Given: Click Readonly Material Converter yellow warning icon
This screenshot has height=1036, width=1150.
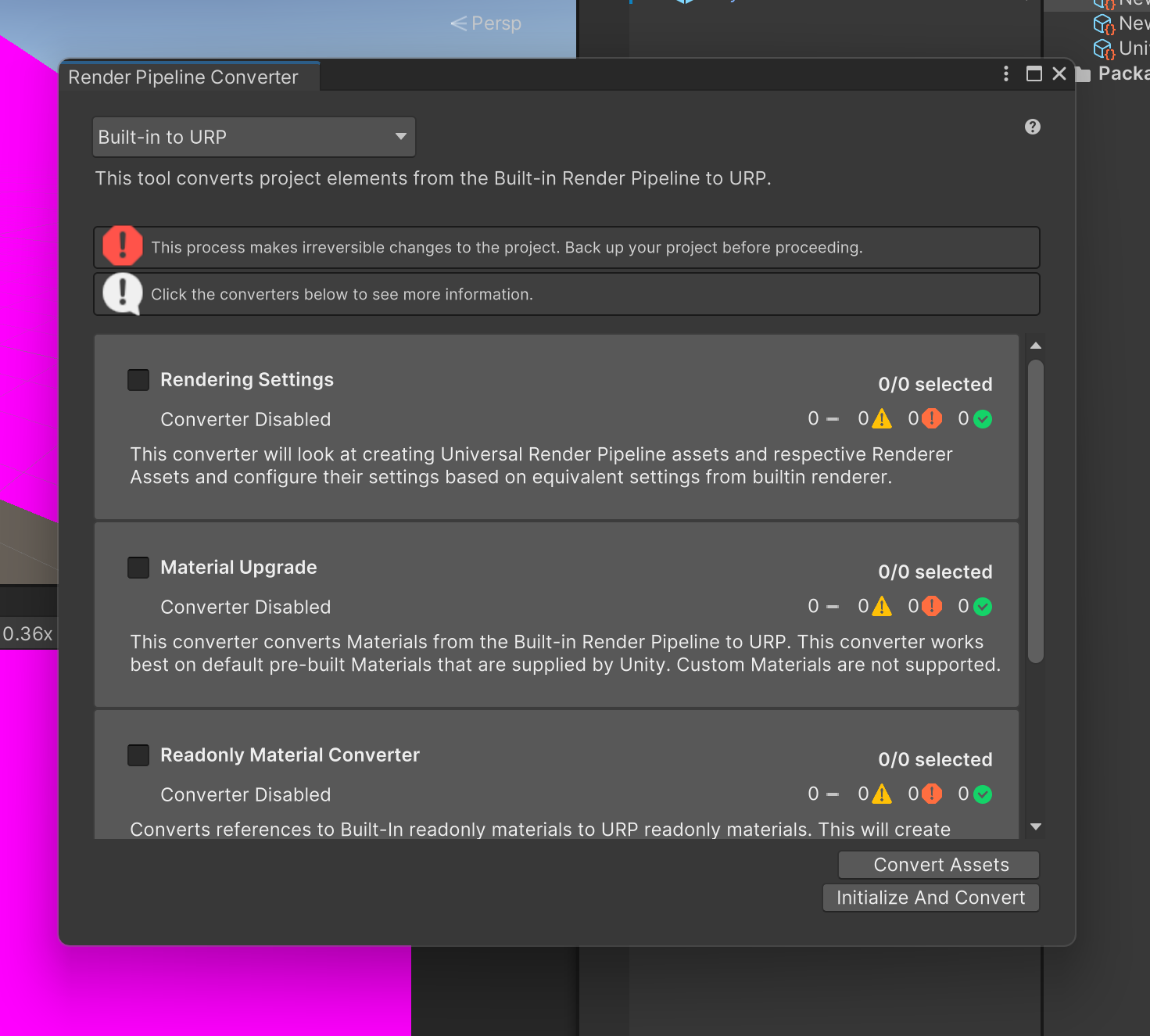Looking at the screenshot, I should [882, 794].
